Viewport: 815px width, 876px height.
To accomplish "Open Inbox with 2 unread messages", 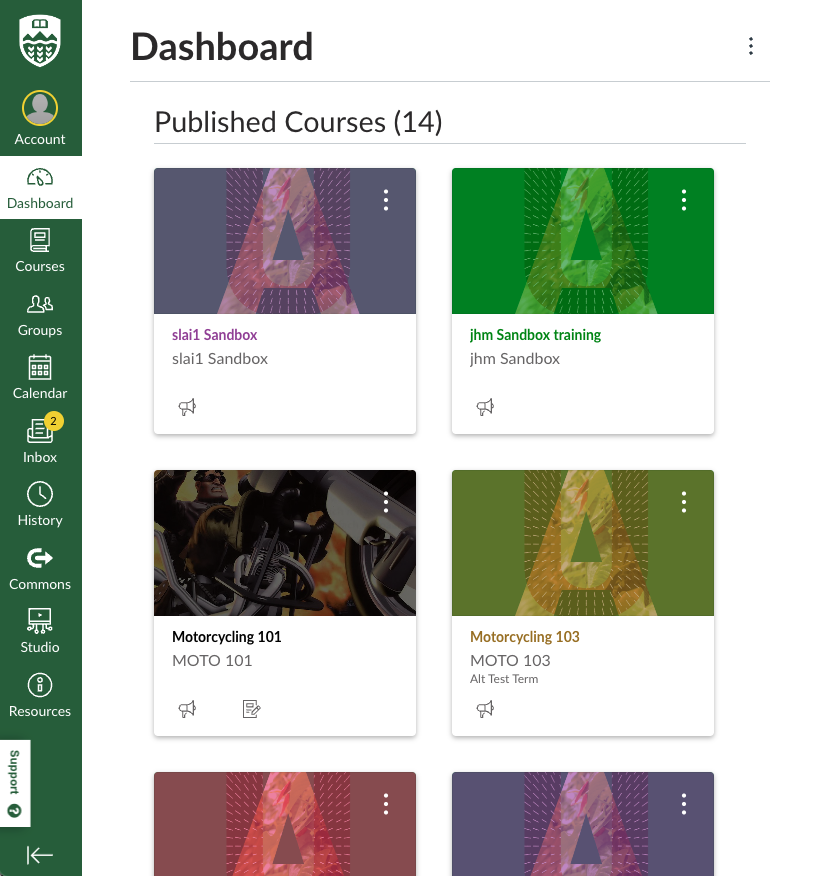I will click(40, 441).
